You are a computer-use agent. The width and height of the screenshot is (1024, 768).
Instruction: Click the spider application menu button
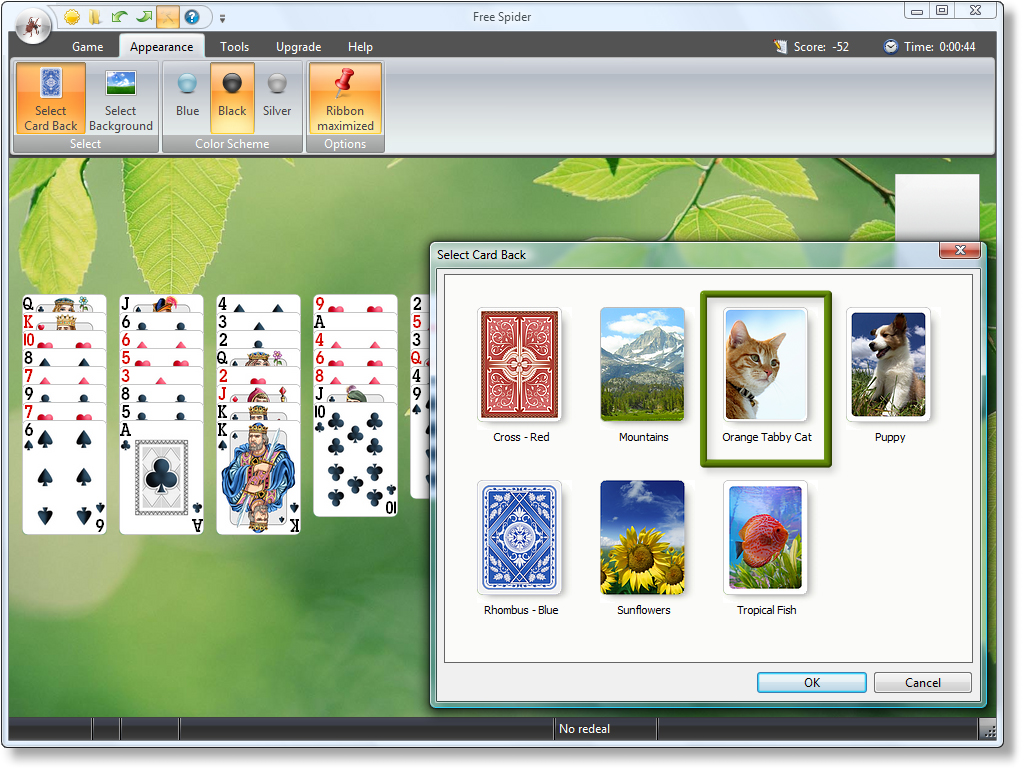click(x=33, y=25)
